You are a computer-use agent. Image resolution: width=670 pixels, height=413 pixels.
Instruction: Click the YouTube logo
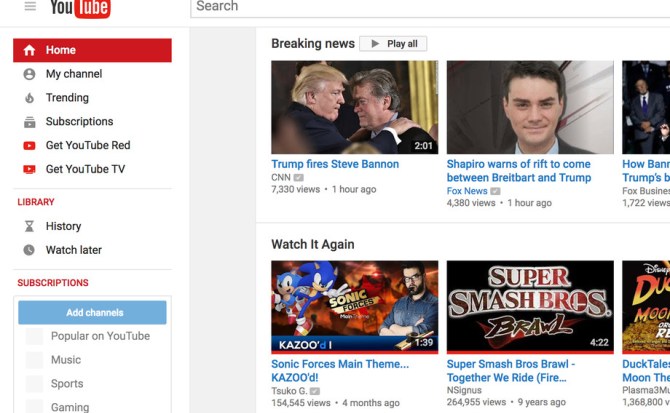pyautogui.click(x=80, y=8)
